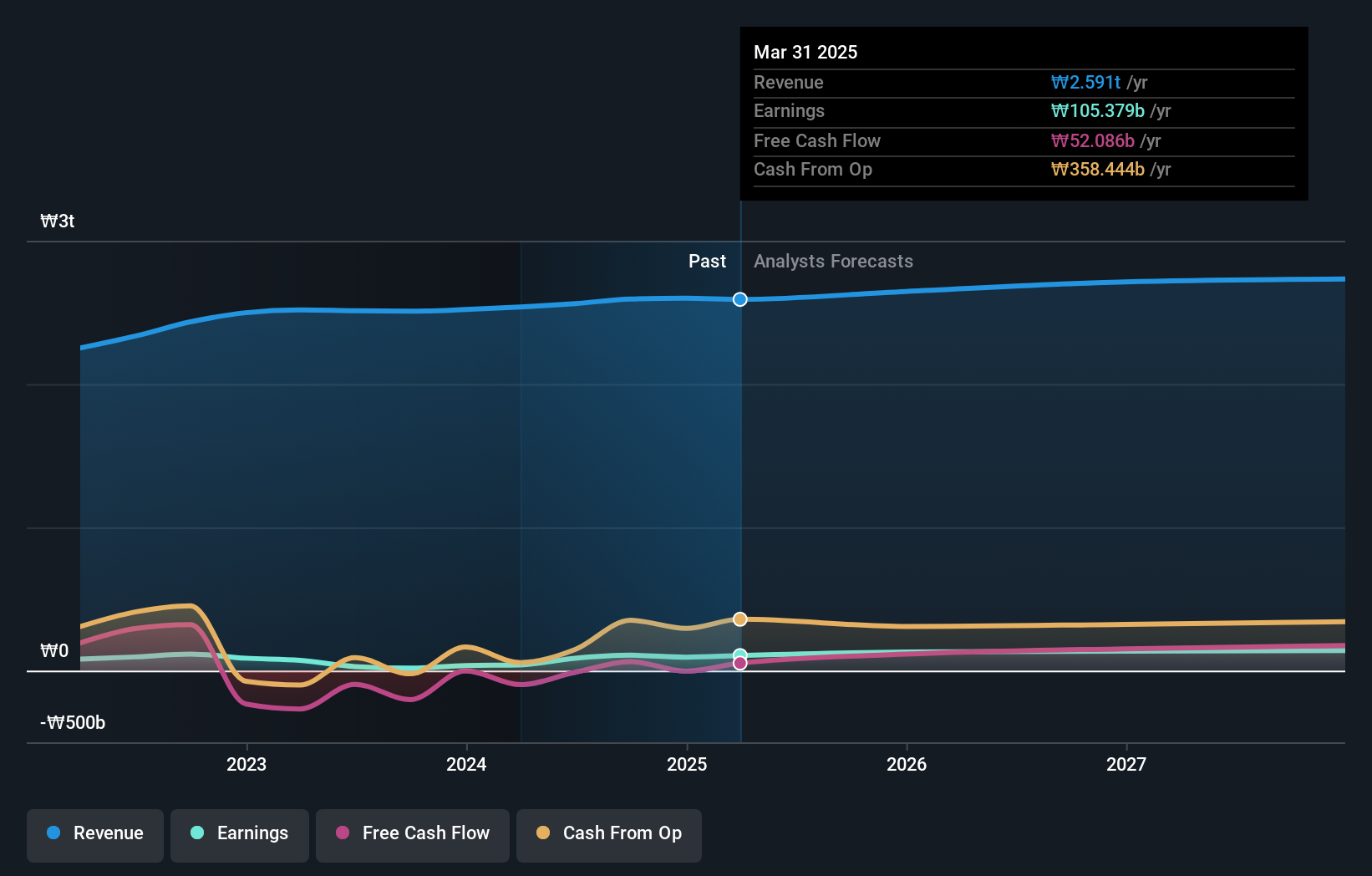Image resolution: width=1372 pixels, height=876 pixels.
Task: Toggle off the Earnings series
Action: click(240, 833)
